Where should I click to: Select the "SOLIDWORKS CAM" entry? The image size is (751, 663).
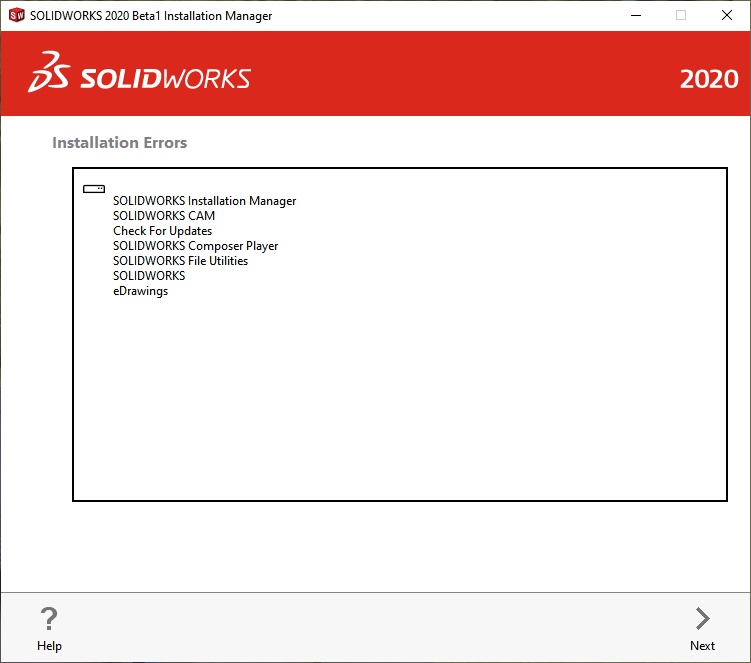(164, 216)
